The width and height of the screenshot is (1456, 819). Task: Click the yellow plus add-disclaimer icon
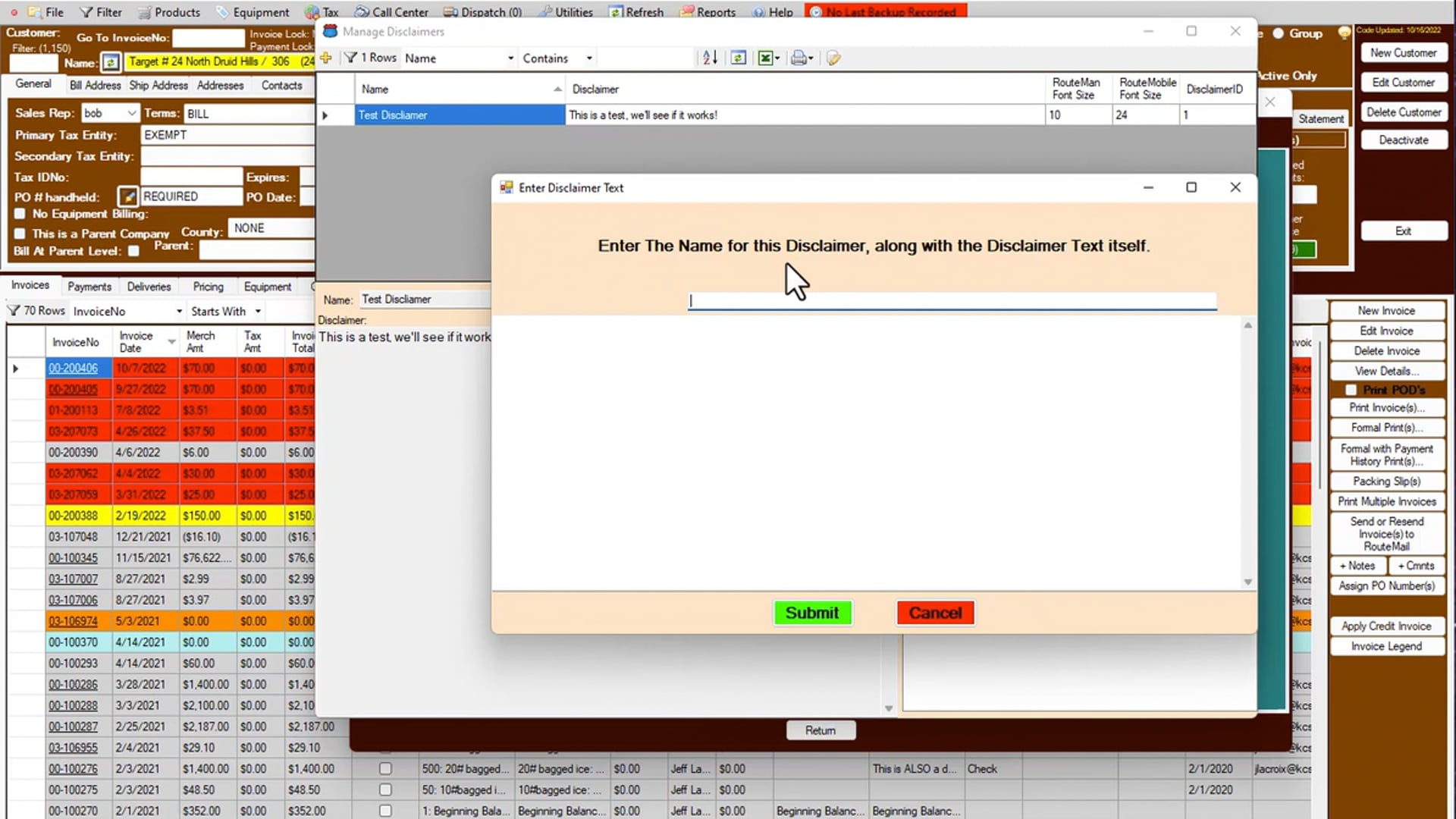click(x=326, y=58)
